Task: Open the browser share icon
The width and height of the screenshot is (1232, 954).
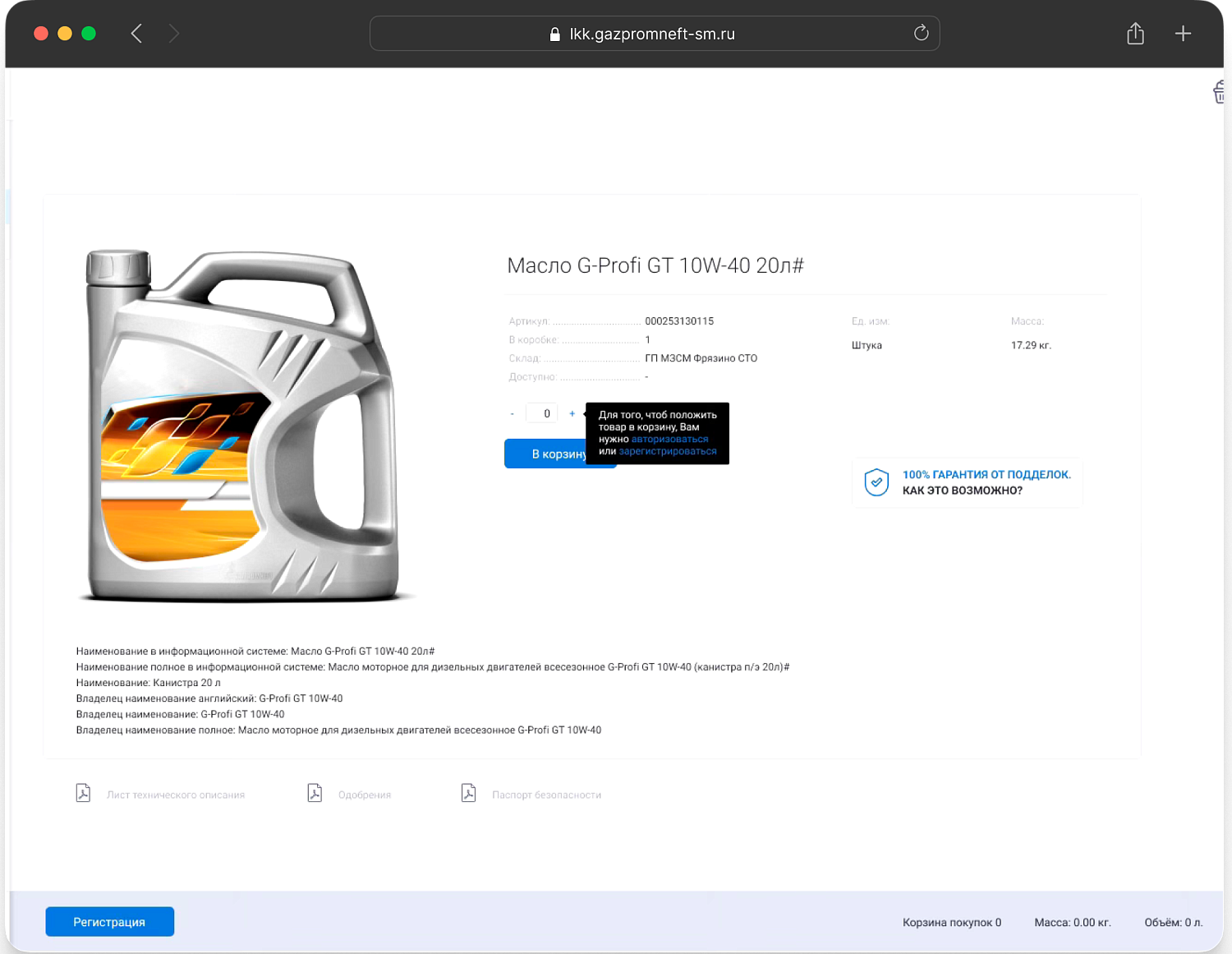Action: coord(1135,34)
